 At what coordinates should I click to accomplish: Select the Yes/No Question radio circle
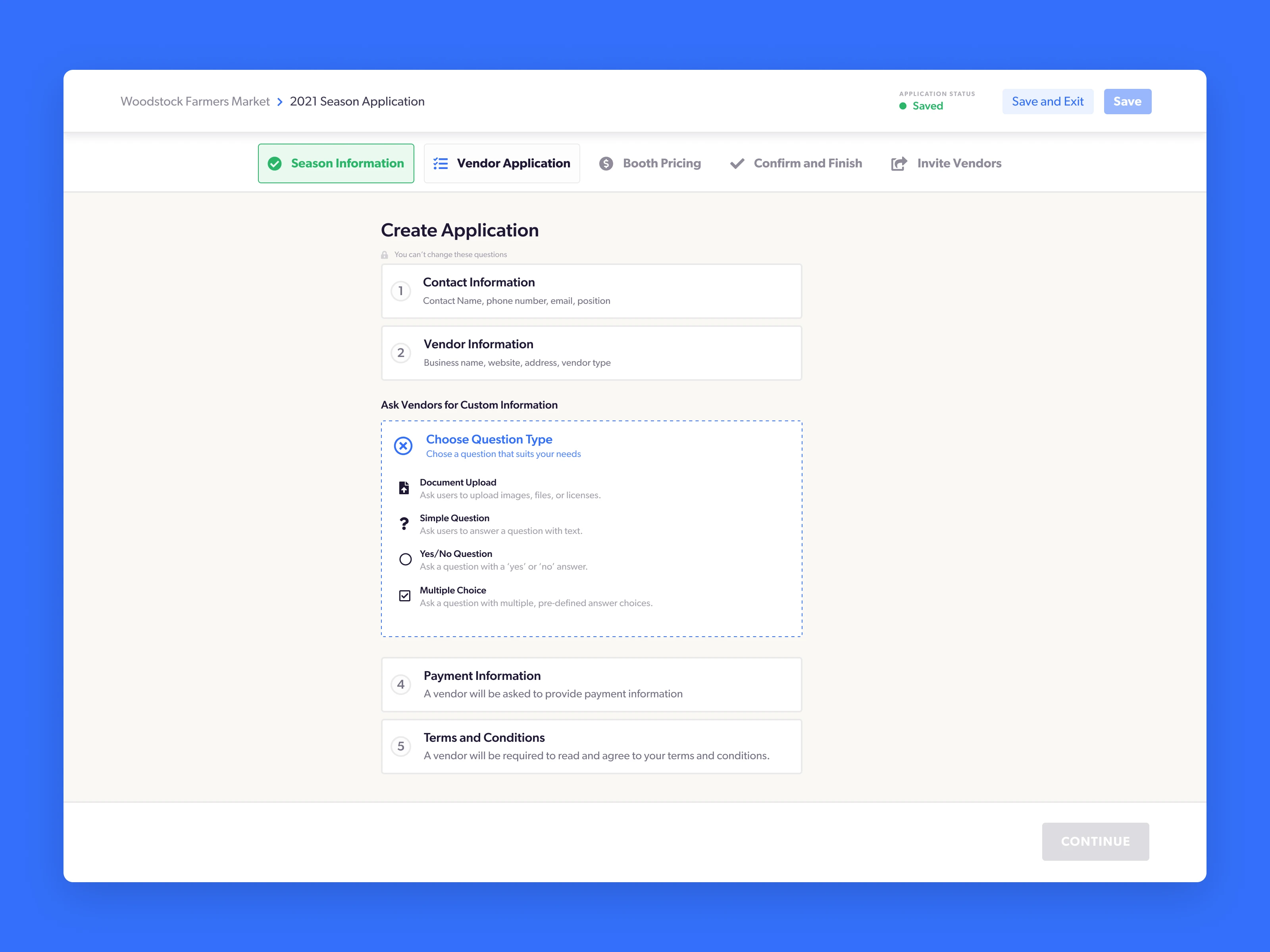tap(405, 559)
